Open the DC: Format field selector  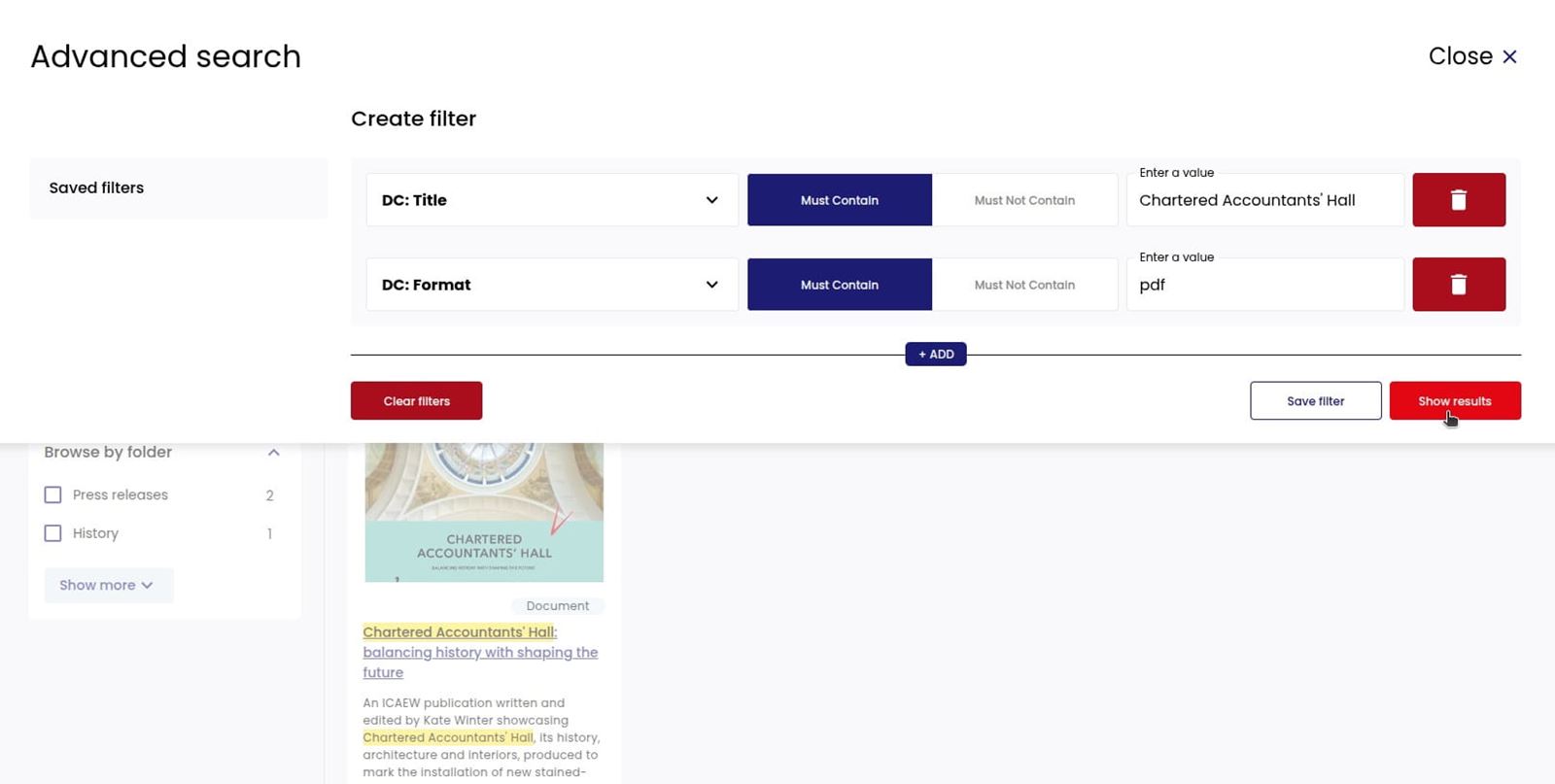tap(550, 284)
